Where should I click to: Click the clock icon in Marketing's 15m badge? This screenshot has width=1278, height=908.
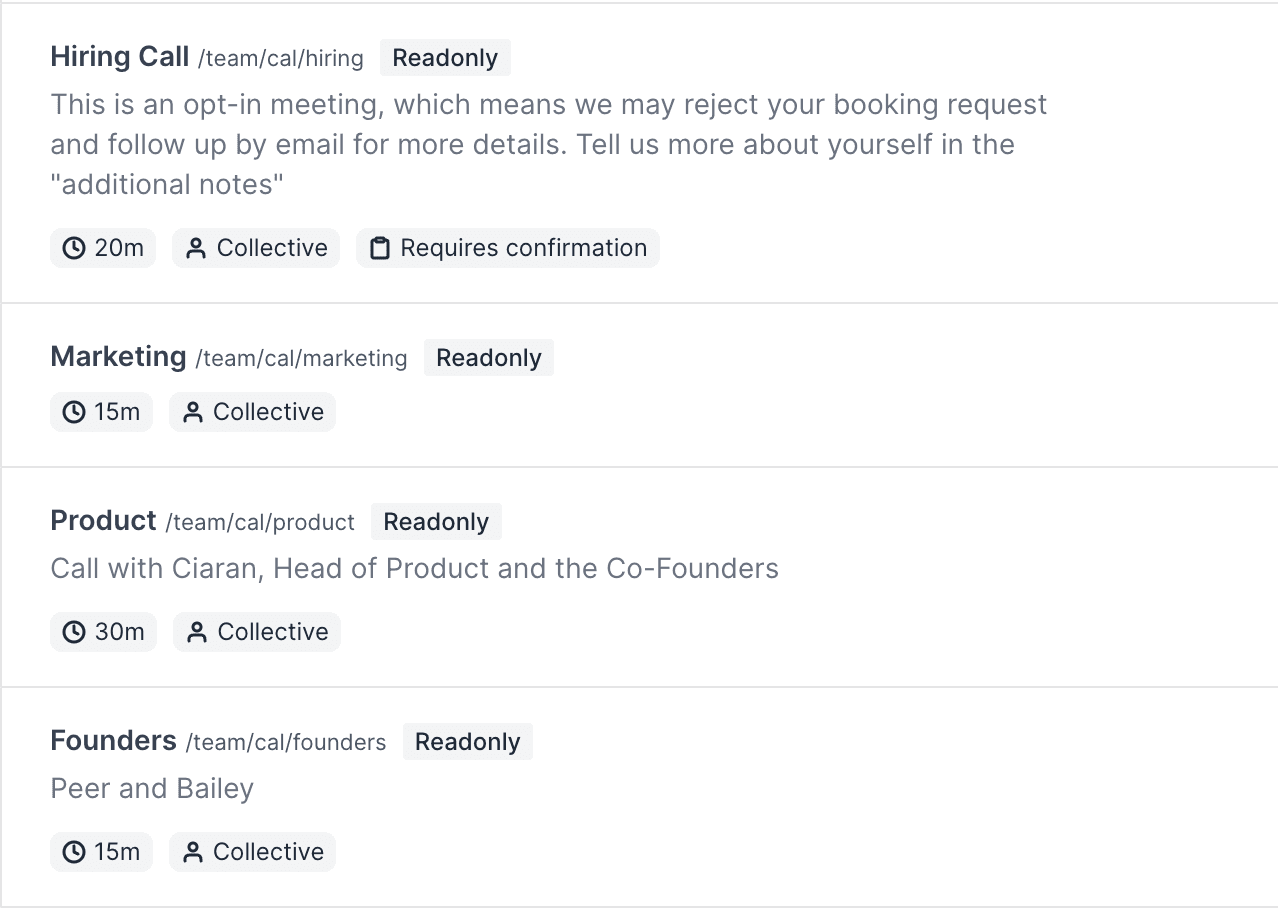coord(74,412)
